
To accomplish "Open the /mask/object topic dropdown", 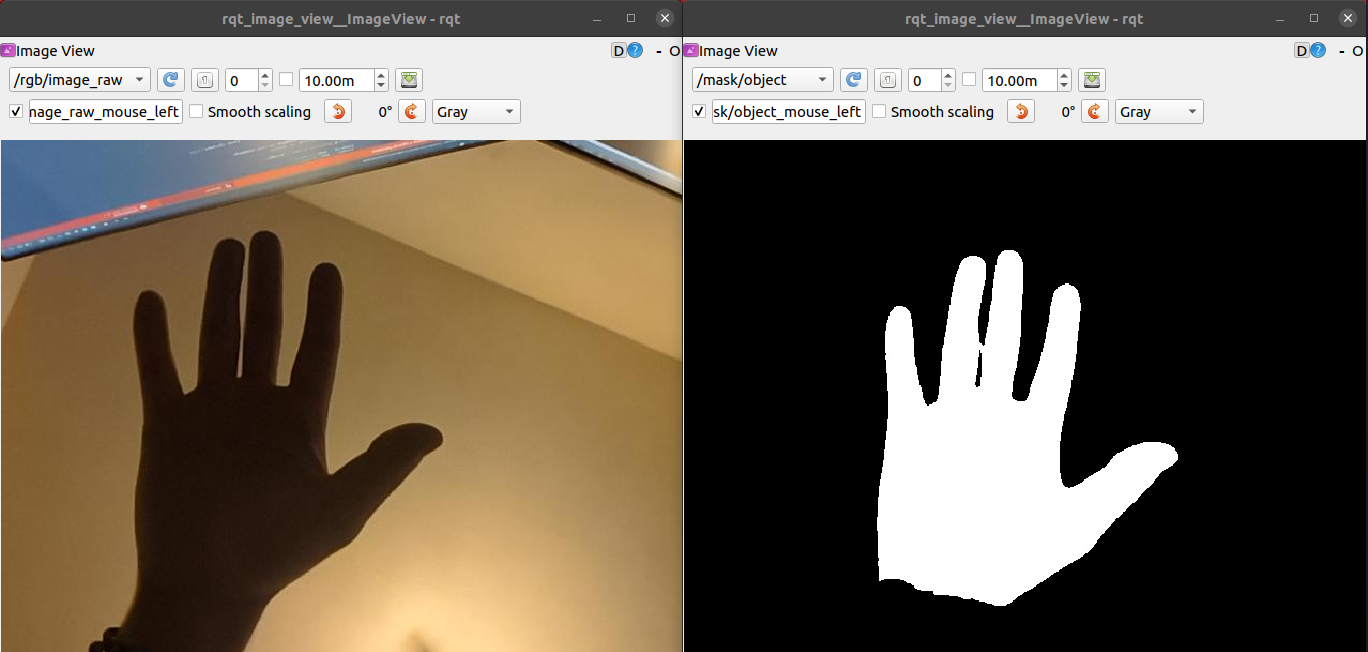I will pos(762,80).
